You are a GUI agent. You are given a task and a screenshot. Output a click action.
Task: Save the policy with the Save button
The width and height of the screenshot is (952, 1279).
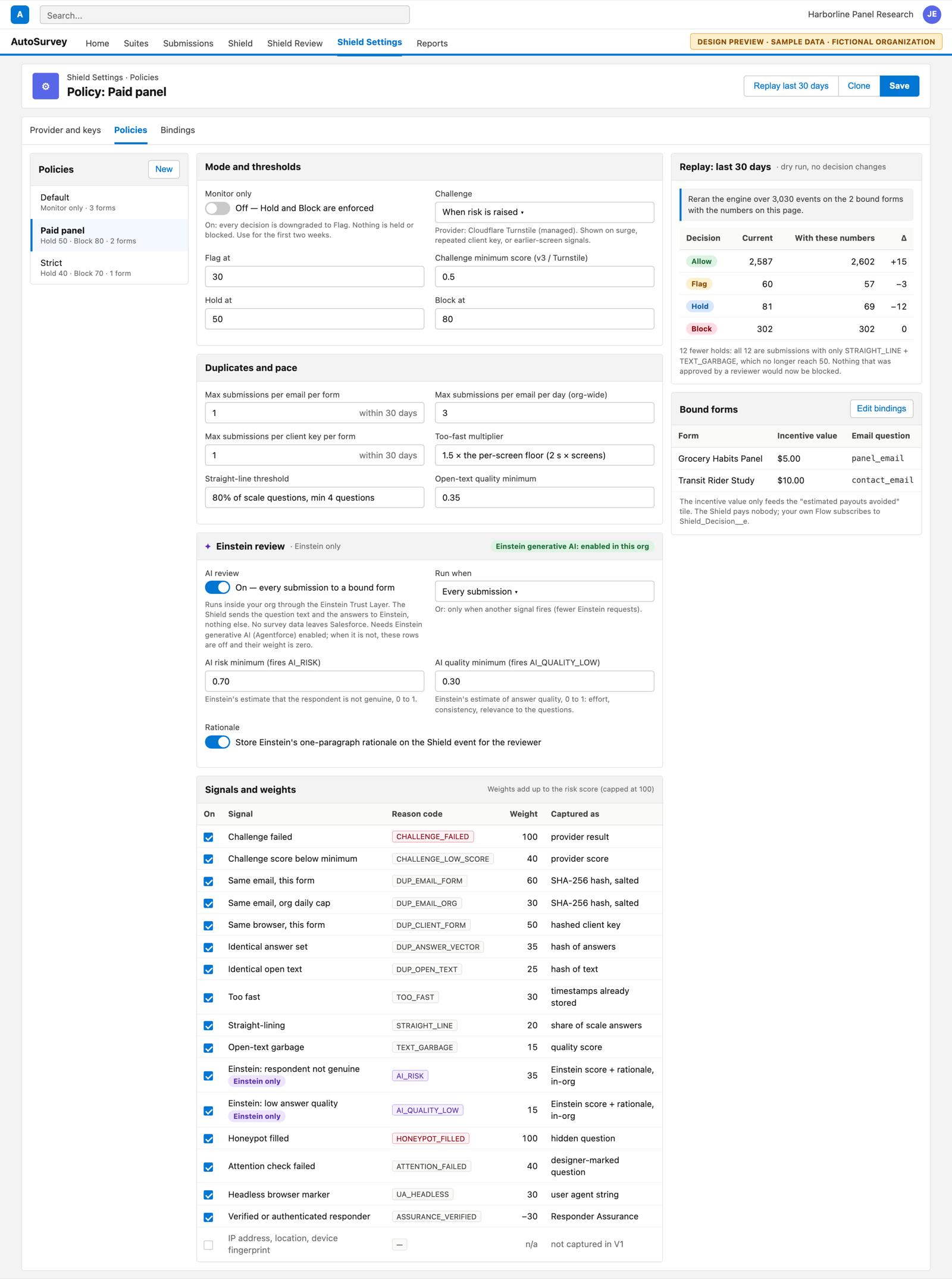tap(899, 86)
